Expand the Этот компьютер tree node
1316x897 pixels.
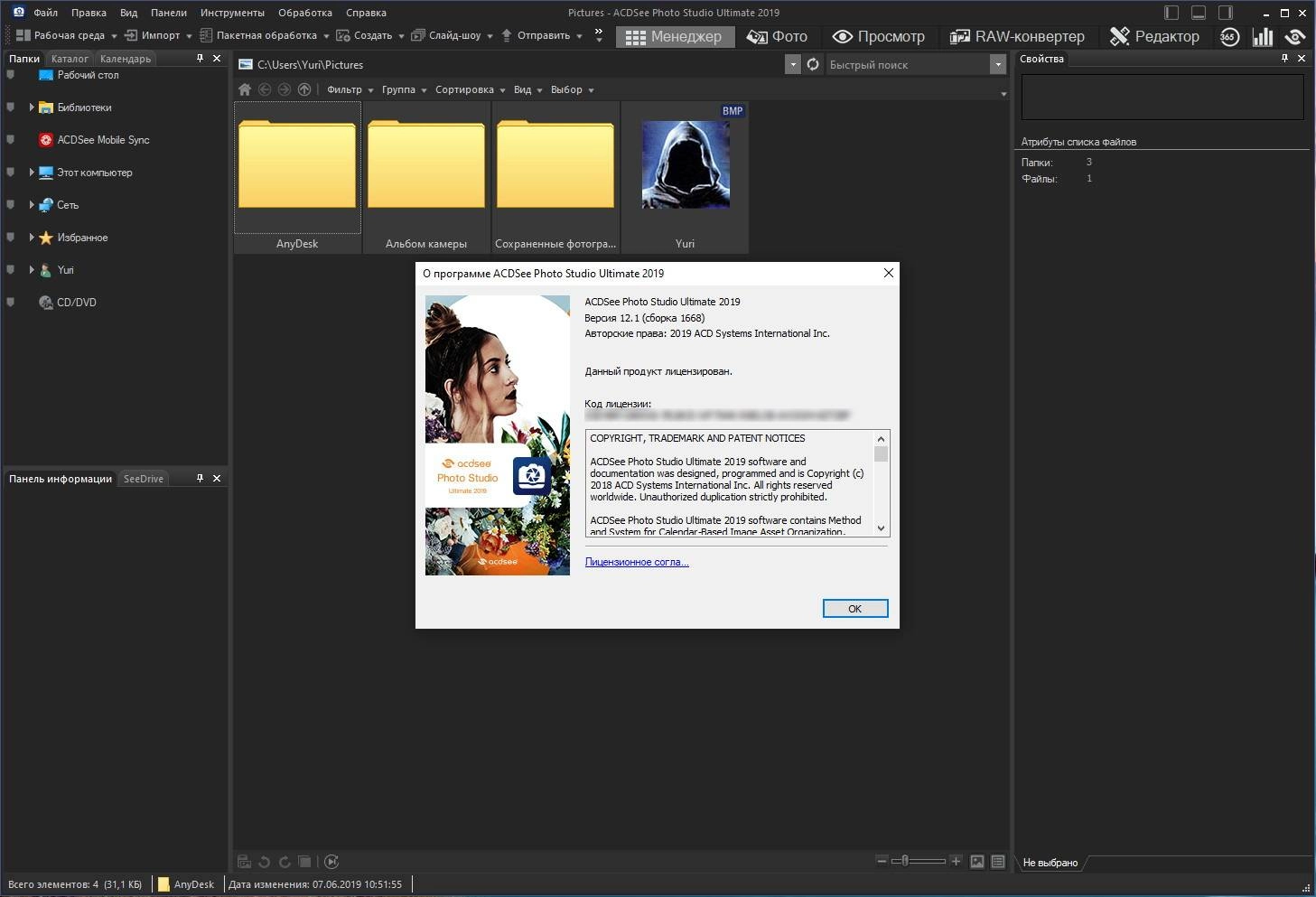tap(32, 173)
